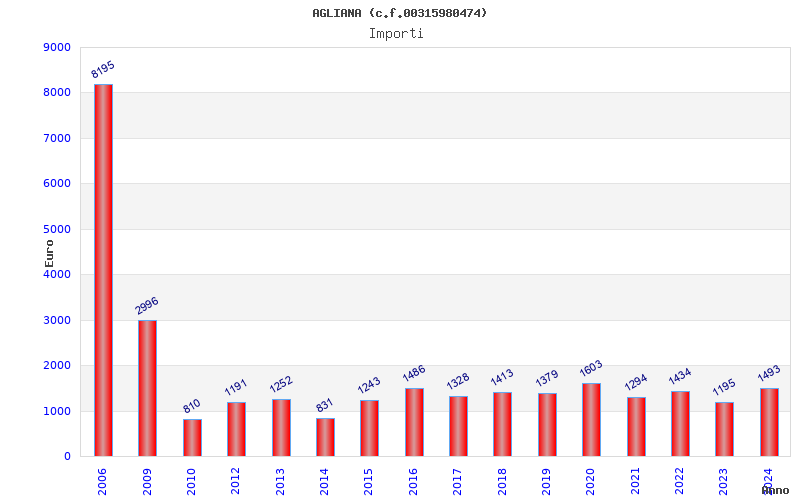Click the 2018 bar labeled 1413

(x=503, y=424)
